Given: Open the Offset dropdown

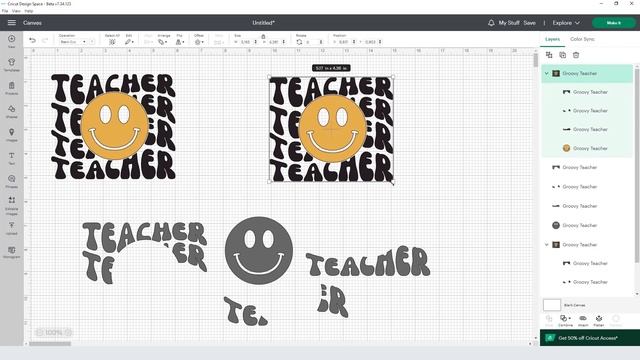Looking at the screenshot, I should pyautogui.click(x=199, y=40).
